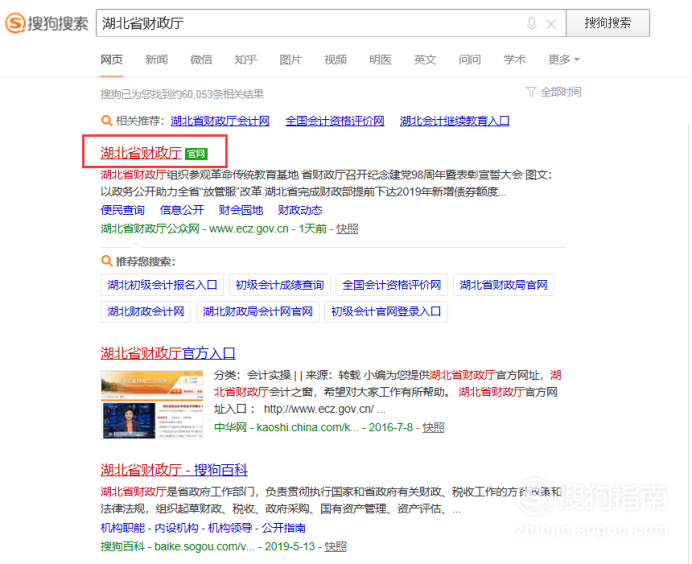
Task: Click the Sogou logo icon
Action: pyautogui.click(x=15, y=23)
